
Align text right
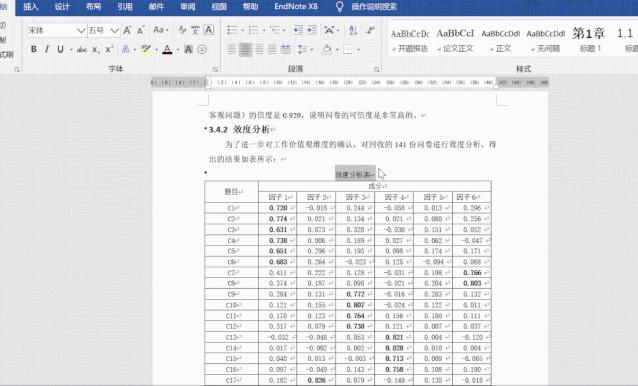click(259, 50)
